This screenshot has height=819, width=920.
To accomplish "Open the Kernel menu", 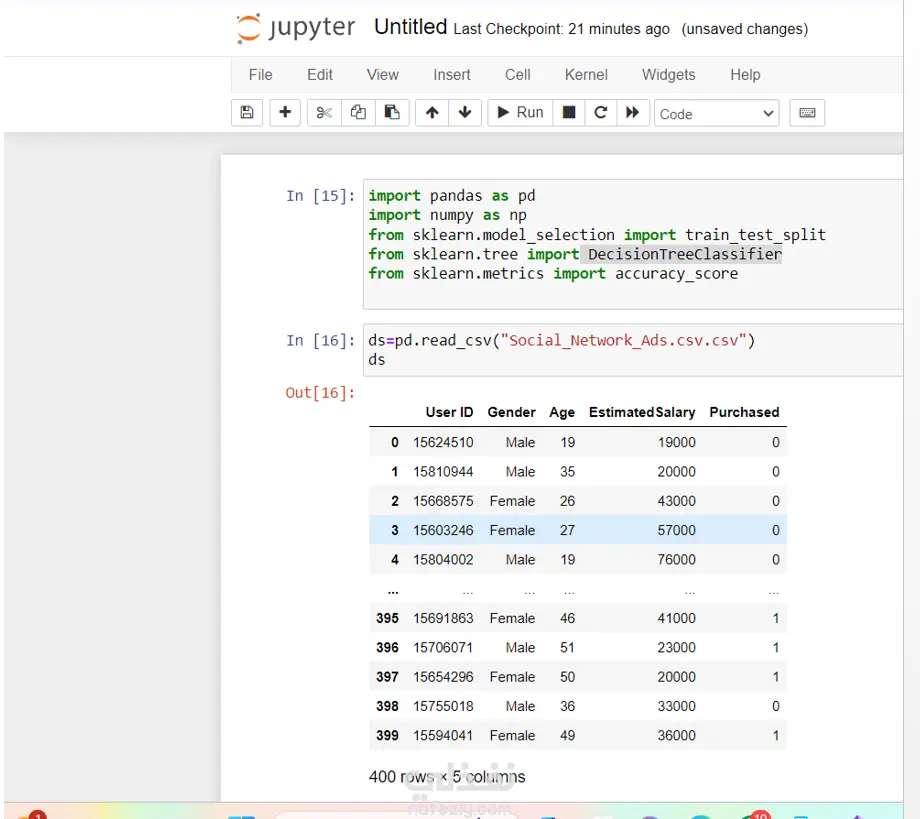I will coord(586,75).
